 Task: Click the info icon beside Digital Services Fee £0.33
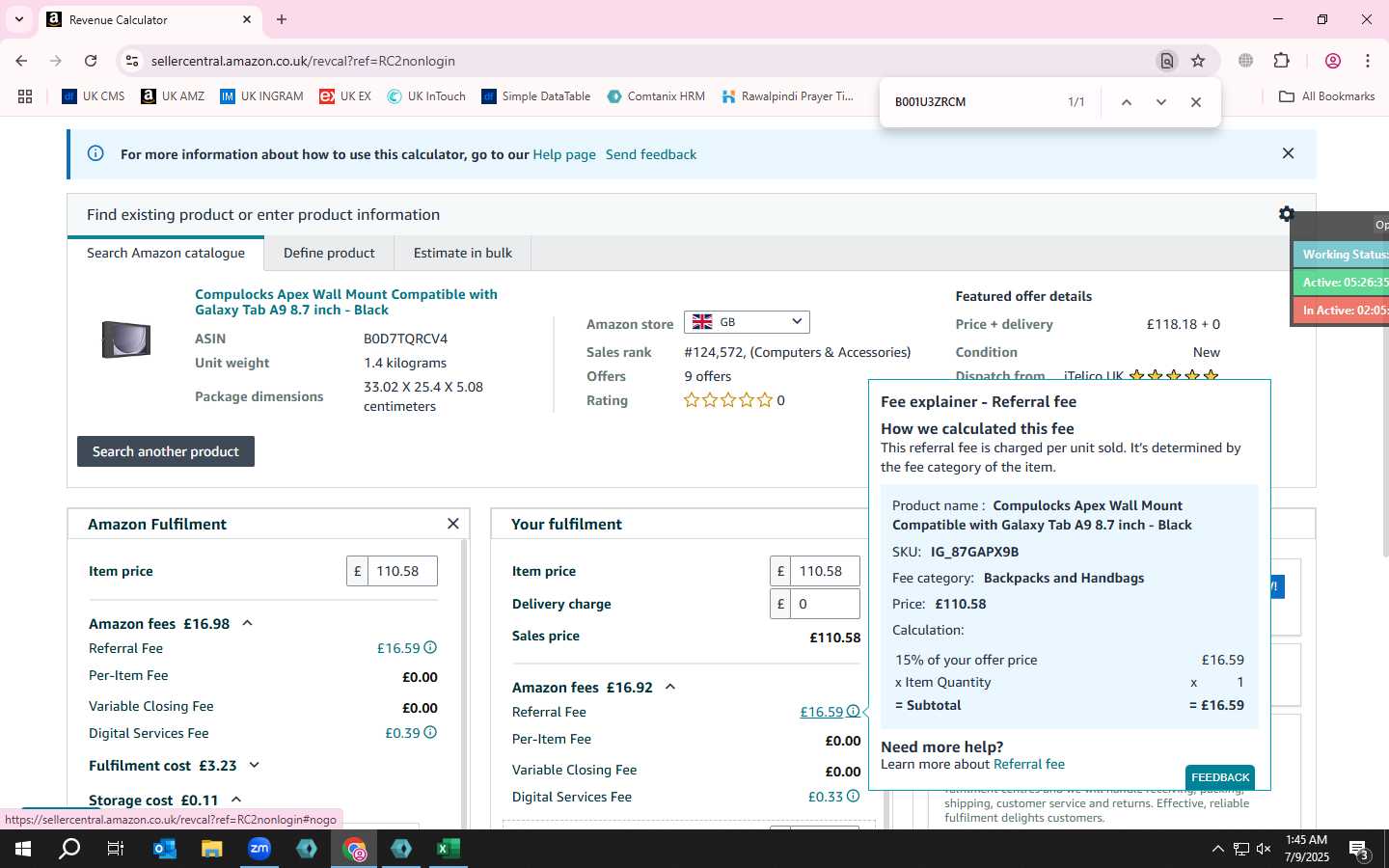[x=853, y=797]
